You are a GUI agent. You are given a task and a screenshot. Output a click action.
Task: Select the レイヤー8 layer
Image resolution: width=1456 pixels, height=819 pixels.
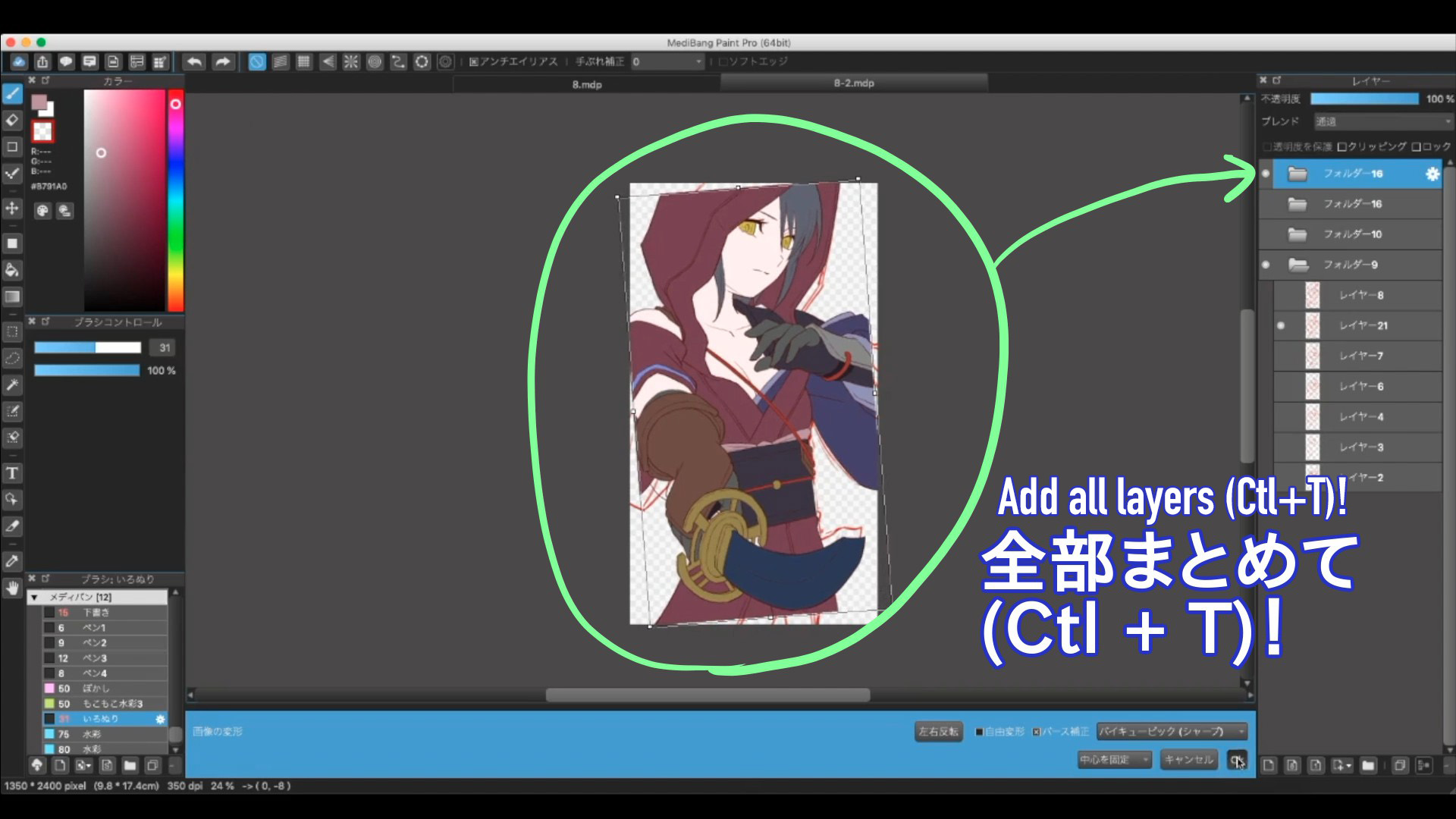coord(1357,295)
